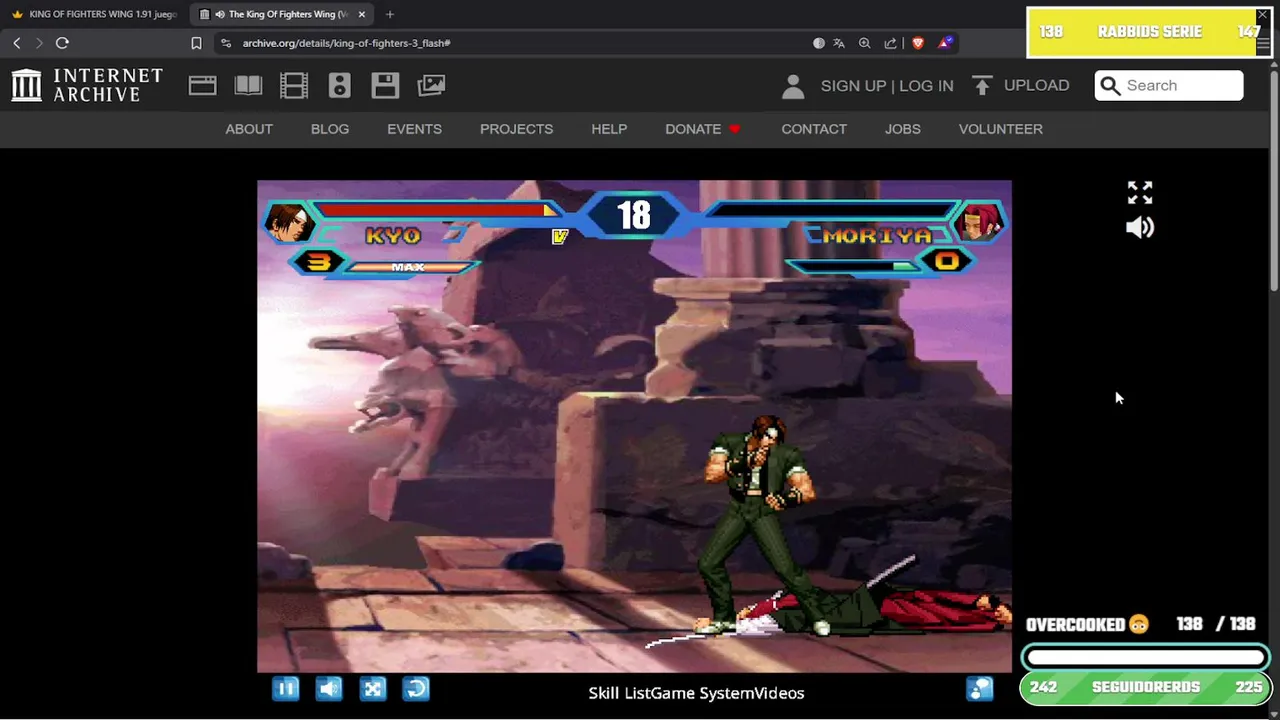Image resolution: width=1280 pixels, height=720 pixels.
Task: Open the EVENTS menu item
Action: tap(414, 129)
